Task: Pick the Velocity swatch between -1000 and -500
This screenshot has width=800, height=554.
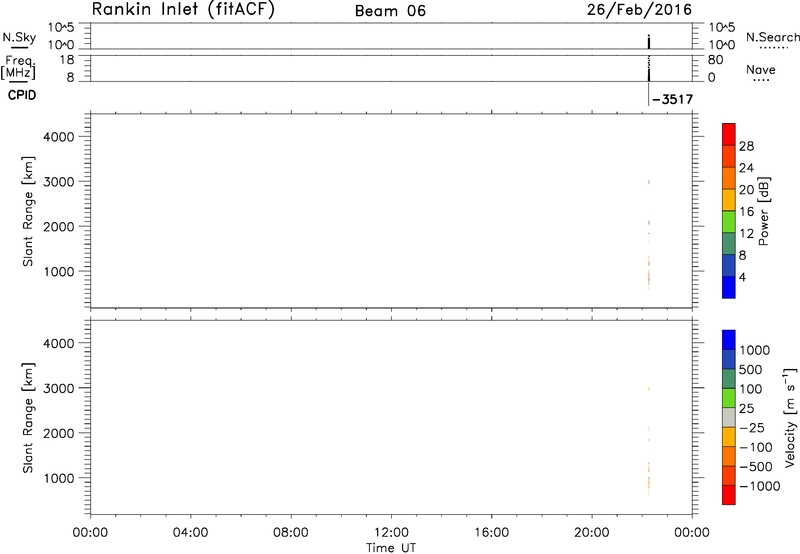Action: 729,475
